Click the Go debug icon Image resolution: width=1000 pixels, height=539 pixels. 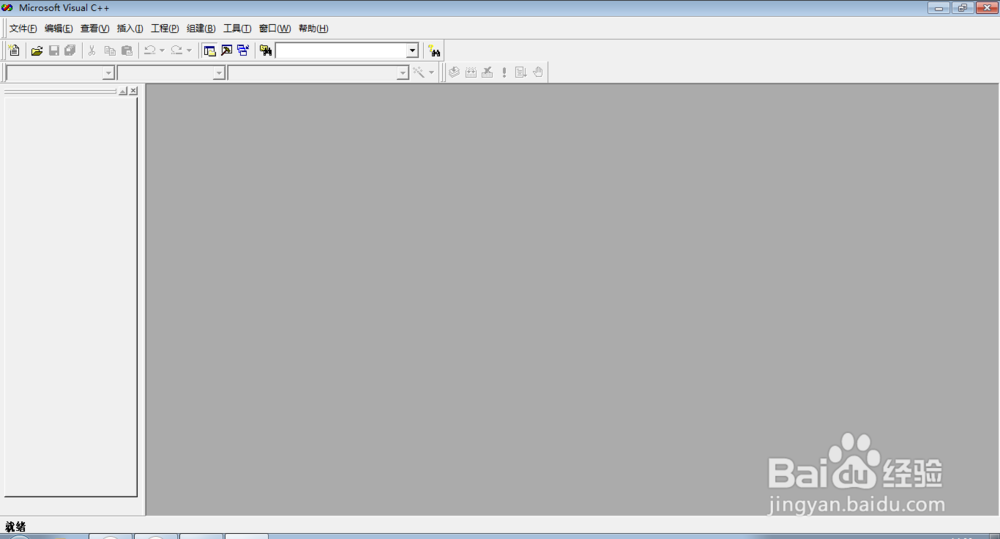click(520, 72)
